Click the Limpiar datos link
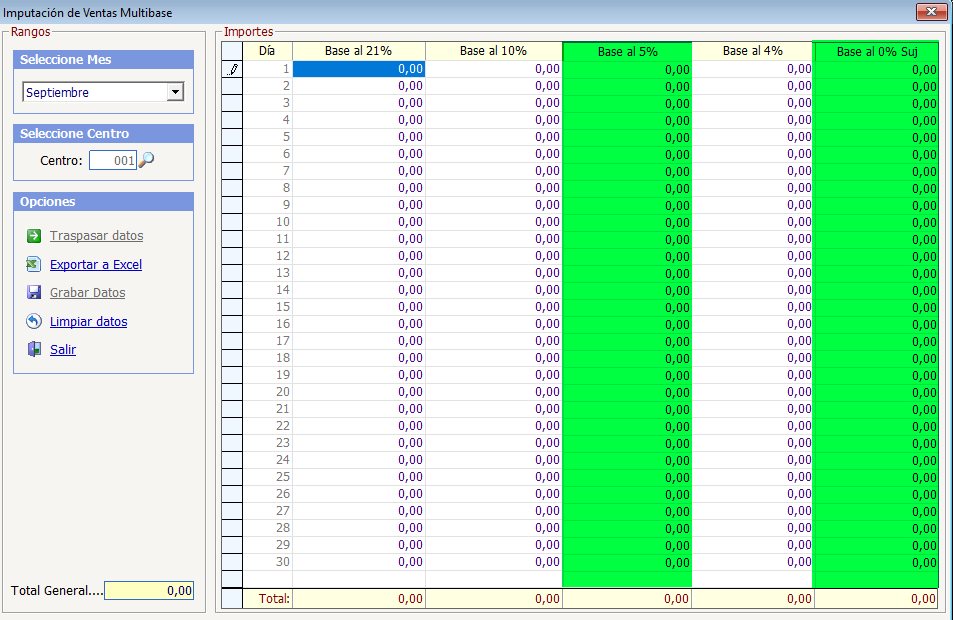This screenshot has width=953, height=620. click(x=88, y=322)
